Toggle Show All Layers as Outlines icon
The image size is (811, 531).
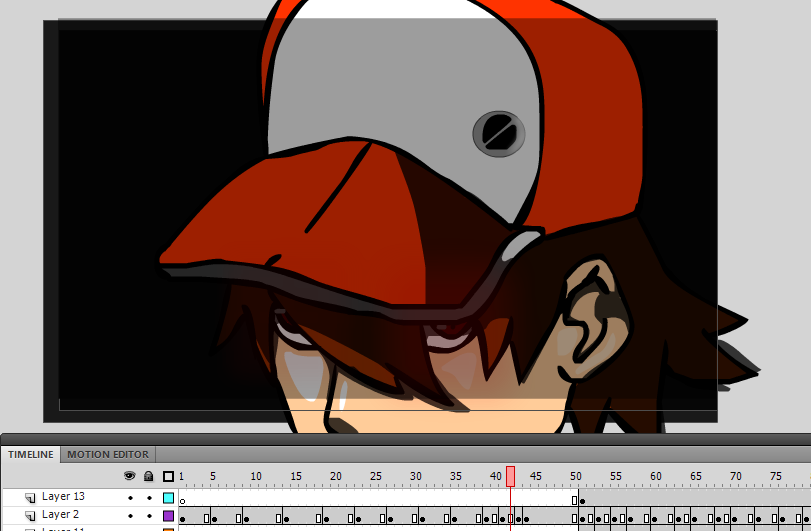point(168,476)
